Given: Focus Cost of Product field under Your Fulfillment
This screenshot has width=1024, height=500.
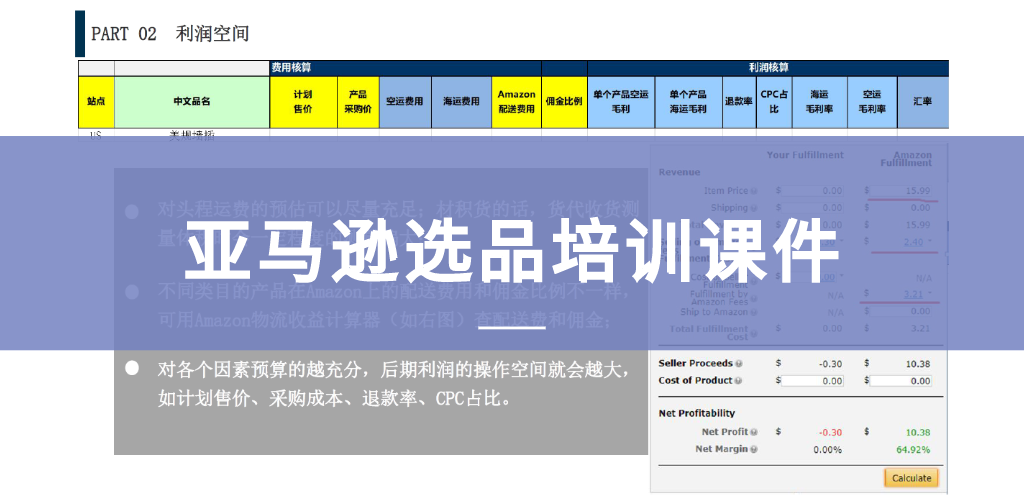Looking at the screenshot, I should (812, 381).
